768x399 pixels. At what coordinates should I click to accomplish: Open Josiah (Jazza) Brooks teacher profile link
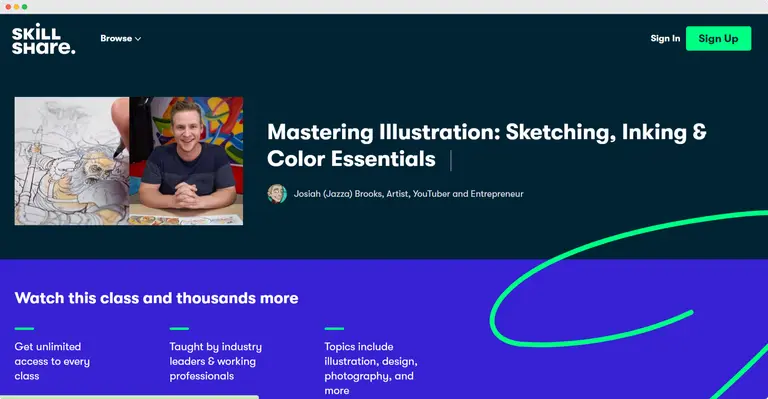click(408, 194)
